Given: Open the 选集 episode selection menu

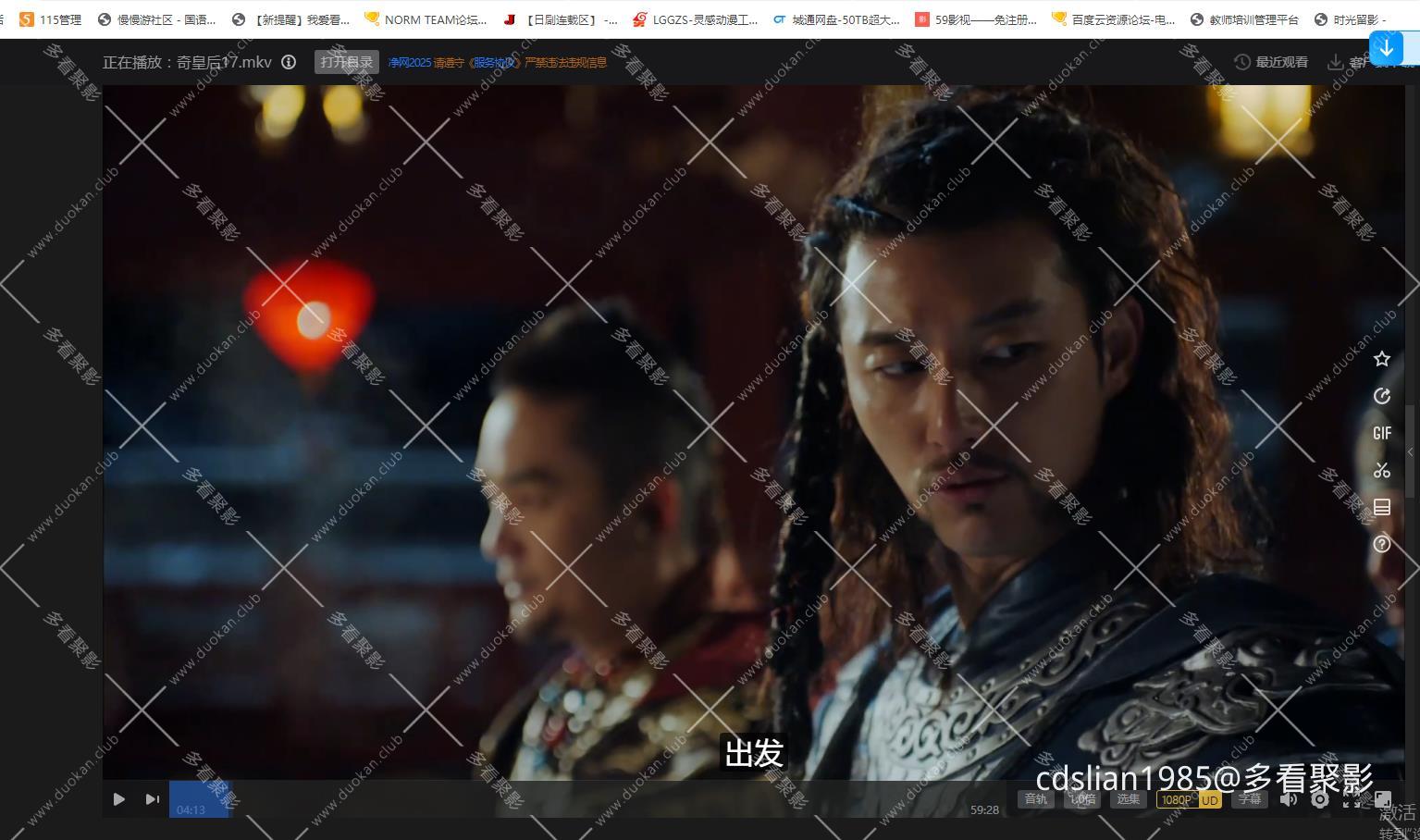Looking at the screenshot, I should [x=1128, y=799].
